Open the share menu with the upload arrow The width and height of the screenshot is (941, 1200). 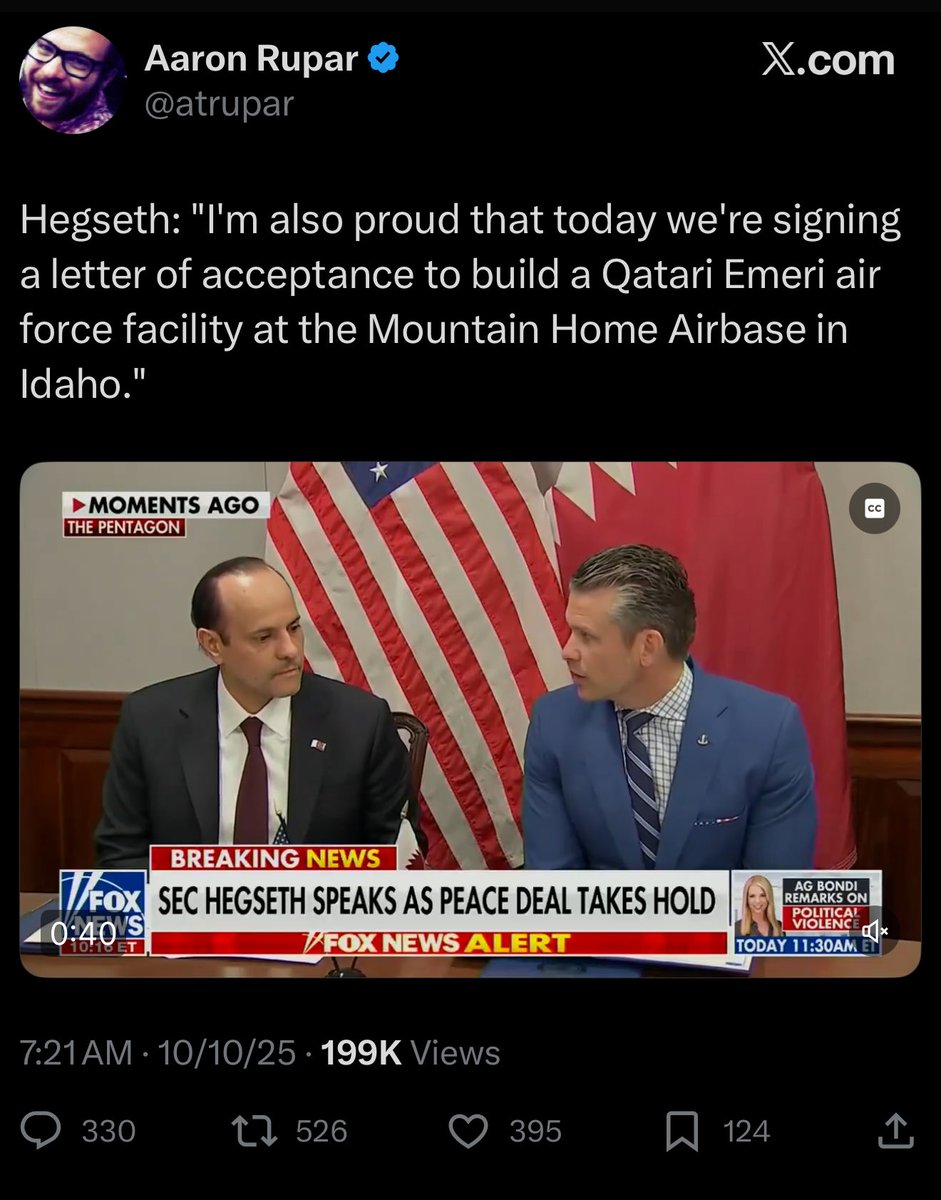[x=895, y=1131]
